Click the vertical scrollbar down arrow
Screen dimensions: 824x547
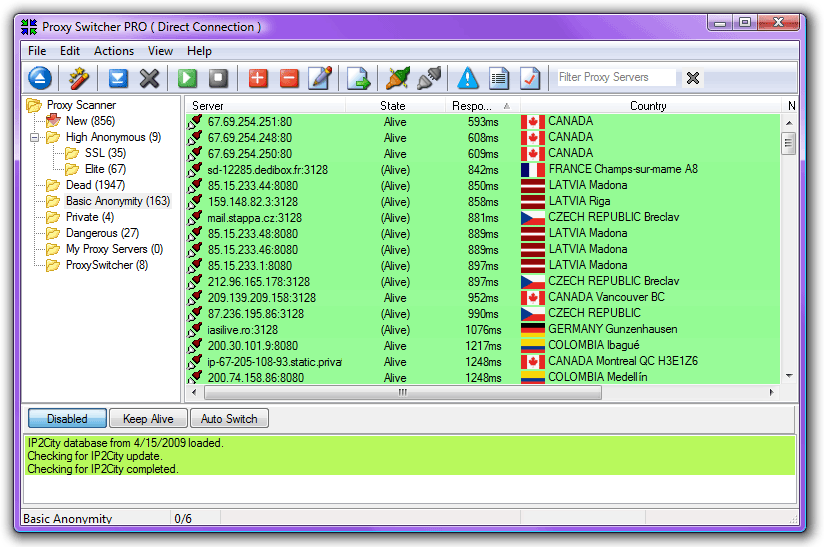789,376
